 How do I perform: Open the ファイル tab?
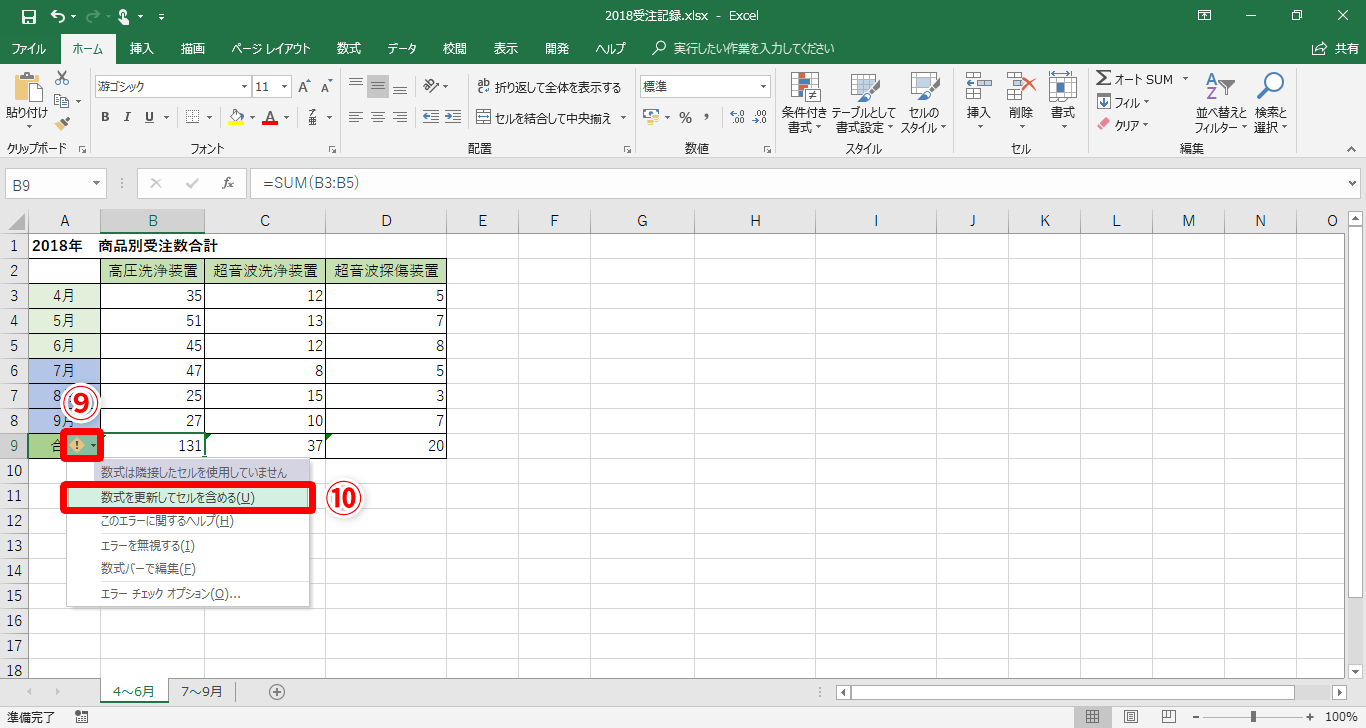[x=28, y=48]
